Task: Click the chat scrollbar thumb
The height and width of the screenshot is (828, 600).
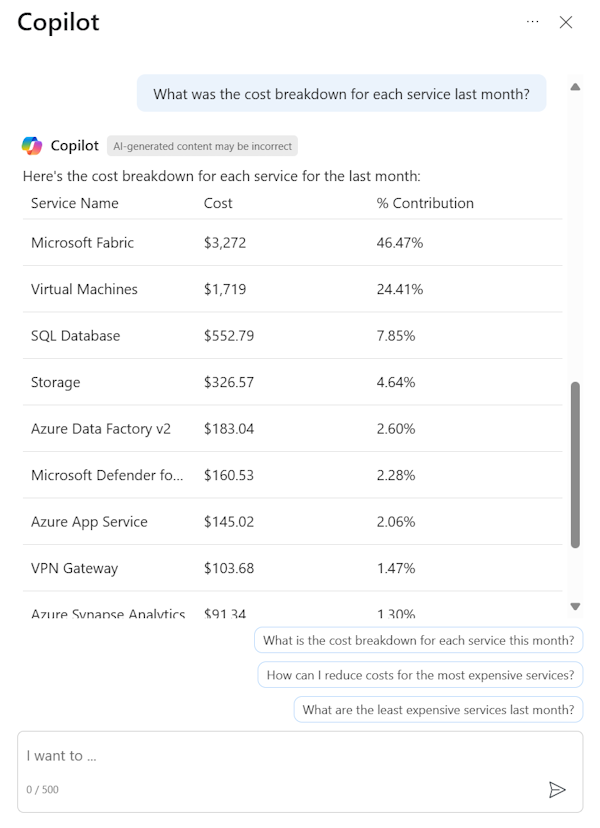Action: (x=575, y=464)
